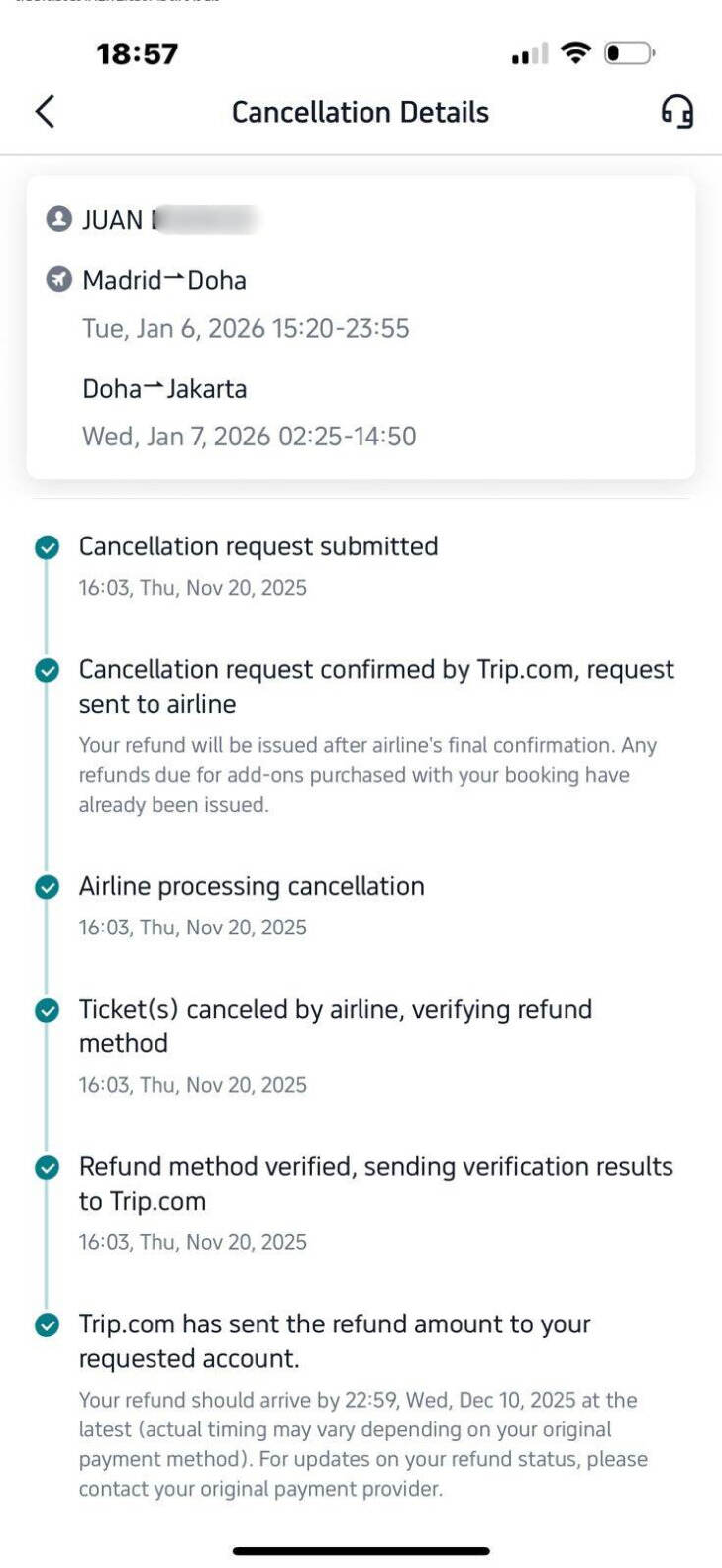Screen dimensions: 722x1568
Task: Click the battery status icon
Action: point(630,53)
